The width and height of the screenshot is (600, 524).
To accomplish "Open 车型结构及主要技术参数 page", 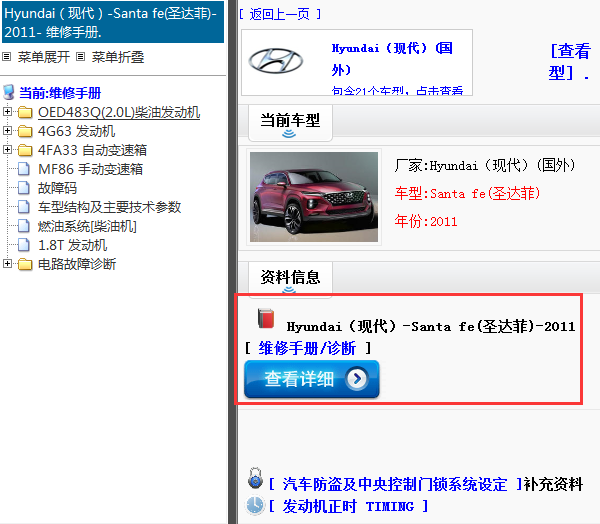I will 109,207.
